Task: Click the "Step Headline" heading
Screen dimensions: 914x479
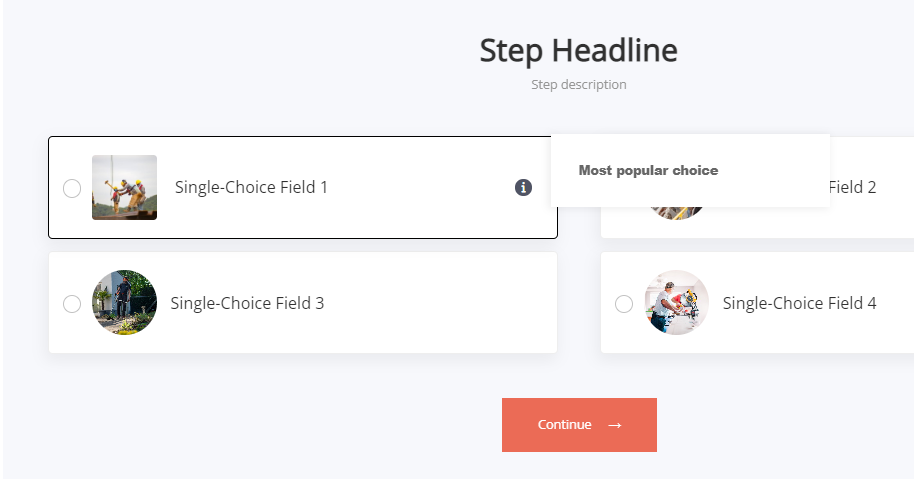Action: pyautogui.click(x=578, y=50)
